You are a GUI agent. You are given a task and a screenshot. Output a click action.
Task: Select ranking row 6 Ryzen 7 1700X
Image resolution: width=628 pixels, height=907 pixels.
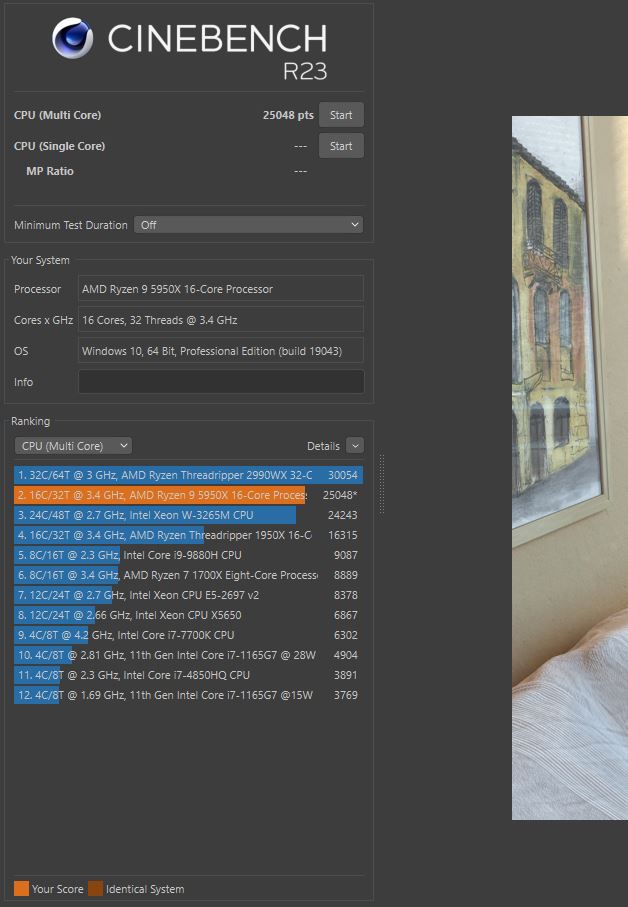coord(189,575)
